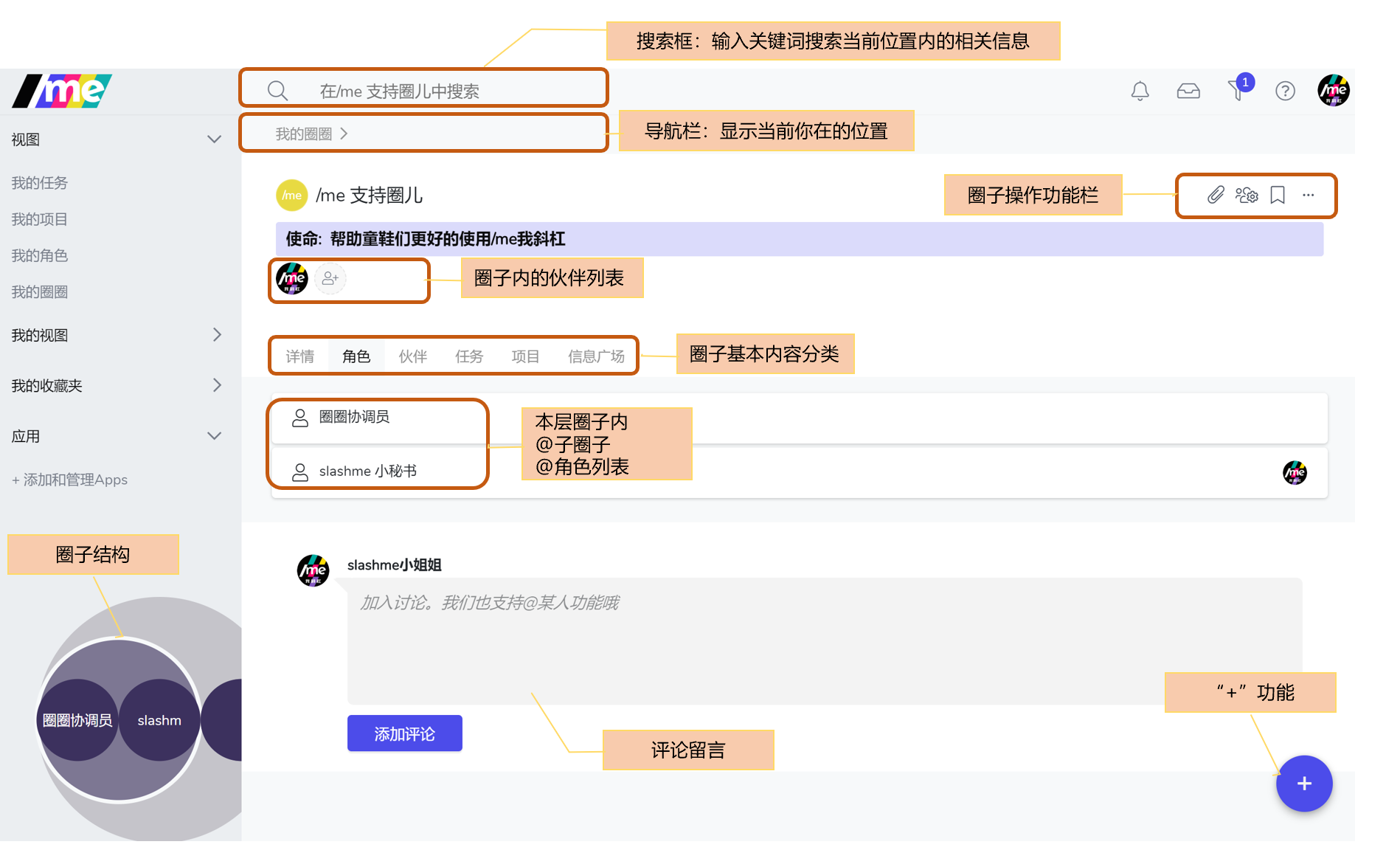
Task: Open 我的项目 in the sidebar
Action: click(x=40, y=219)
